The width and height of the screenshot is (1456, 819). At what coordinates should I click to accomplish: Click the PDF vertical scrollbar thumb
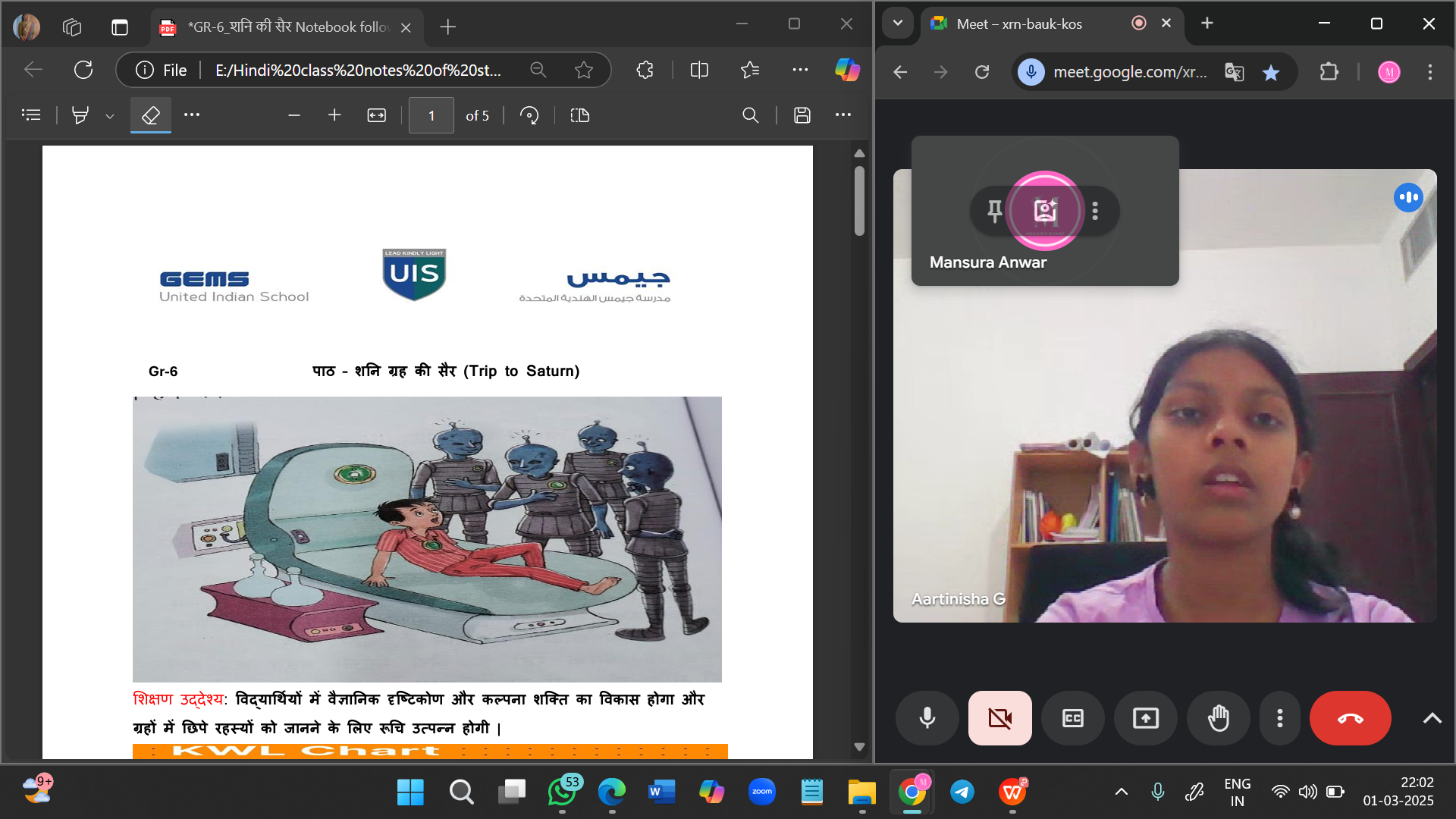click(x=859, y=201)
